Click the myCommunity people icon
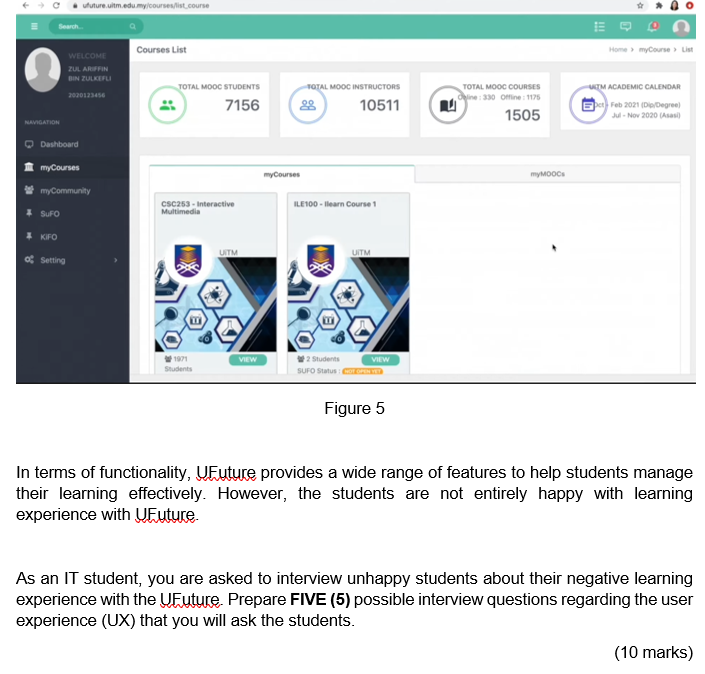This screenshot has width=705, height=674. pos(29,190)
